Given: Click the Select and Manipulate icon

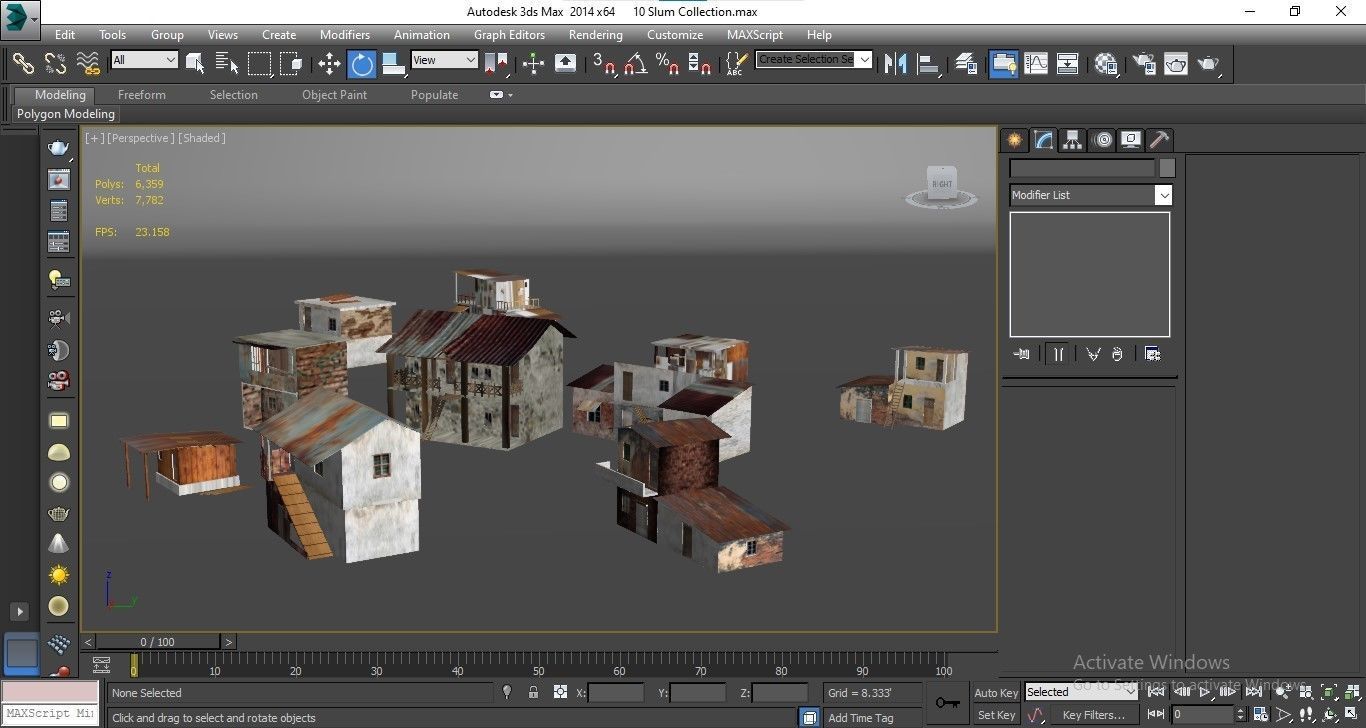Looking at the screenshot, I should pyautogui.click(x=533, y=63).
